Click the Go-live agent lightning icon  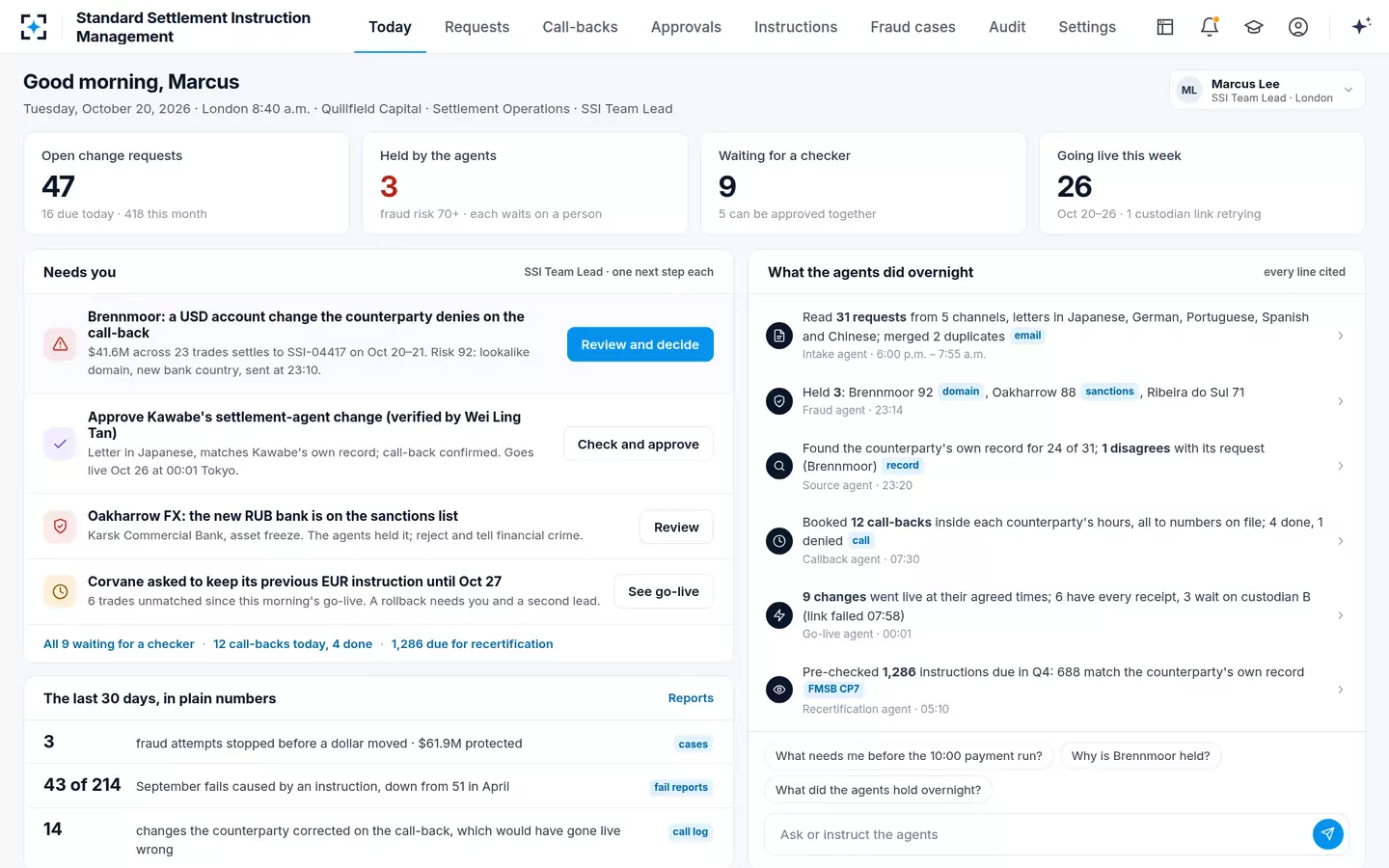779,615
